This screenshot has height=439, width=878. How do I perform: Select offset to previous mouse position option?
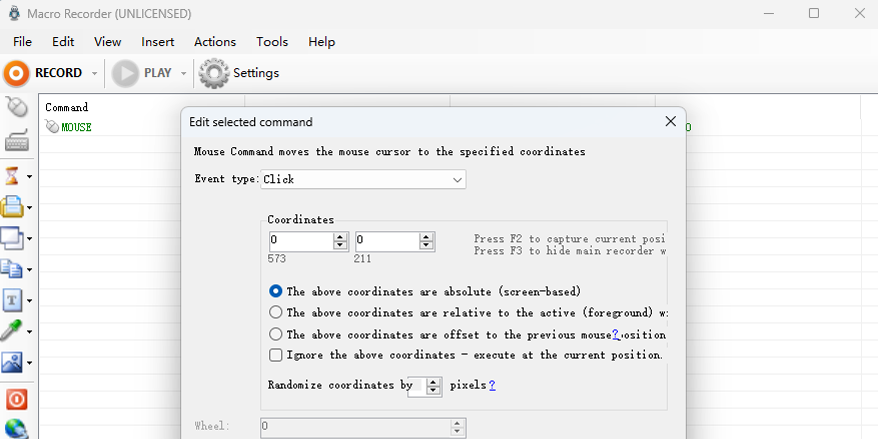pos(275,334)
